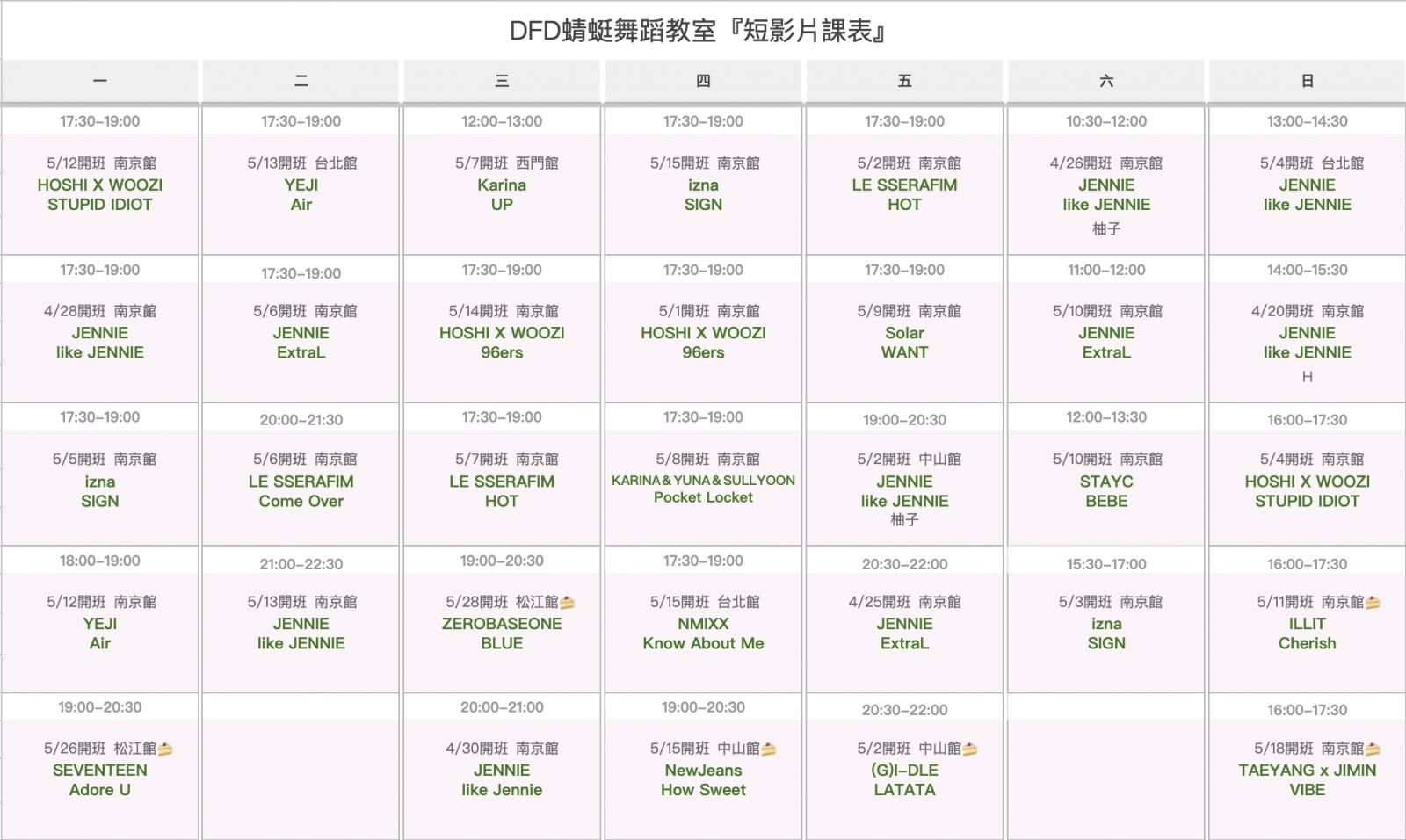Select the 六 (Saturday) column header

pyautogui.click(x=1106, y=81)
